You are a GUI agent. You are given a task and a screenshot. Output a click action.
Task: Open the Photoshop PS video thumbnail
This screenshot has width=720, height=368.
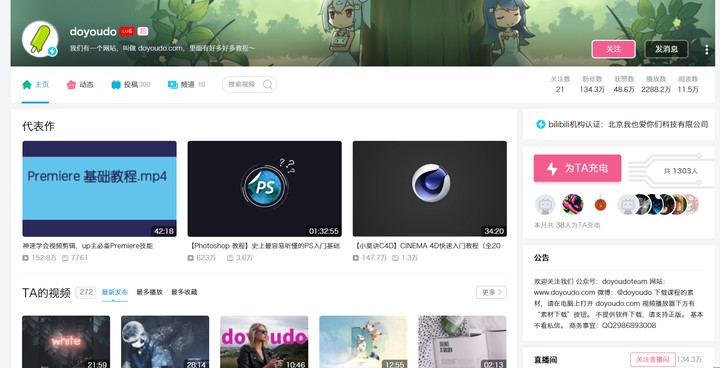pos(264,189)
